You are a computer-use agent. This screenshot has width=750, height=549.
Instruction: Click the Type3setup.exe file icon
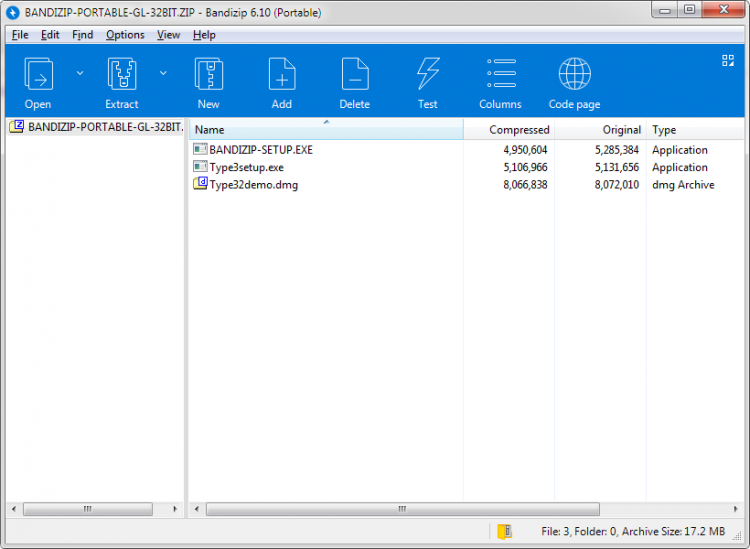coord(200,166)
